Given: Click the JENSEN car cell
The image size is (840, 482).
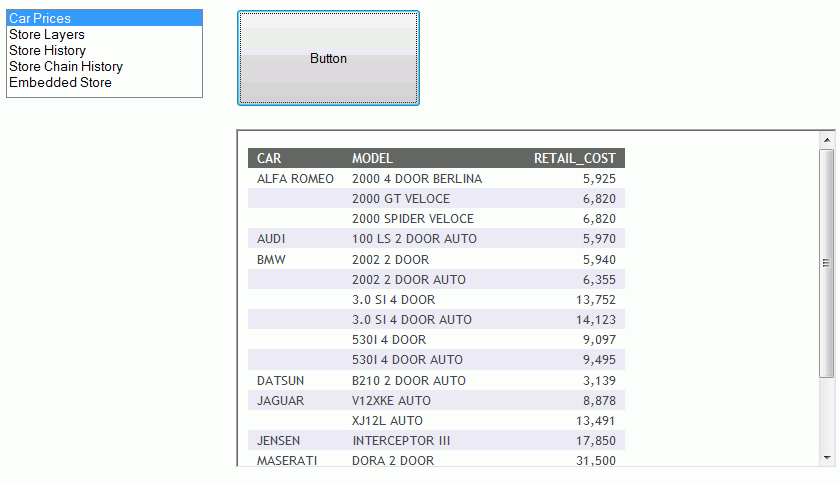Looking at the screenshot, I should (x=278, y=441).
